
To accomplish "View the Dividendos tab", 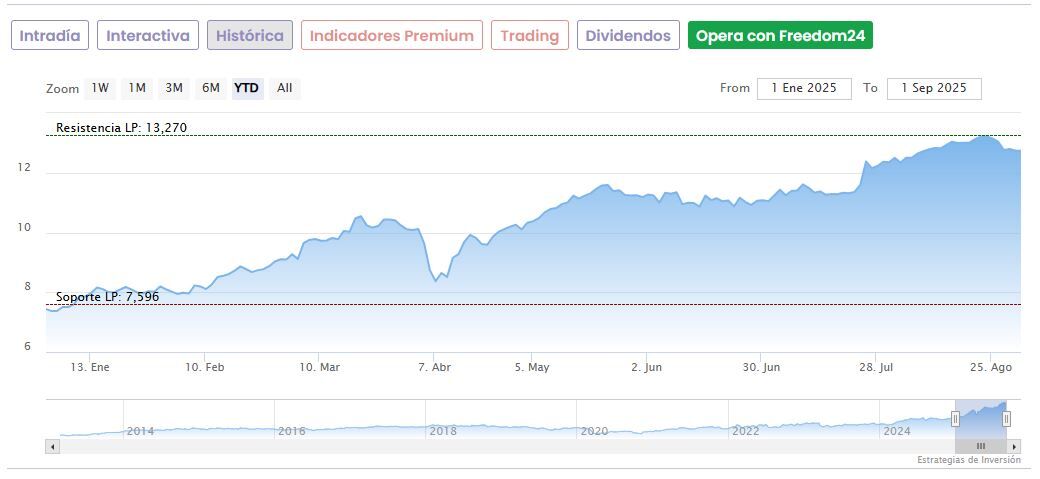I will 628,36.
